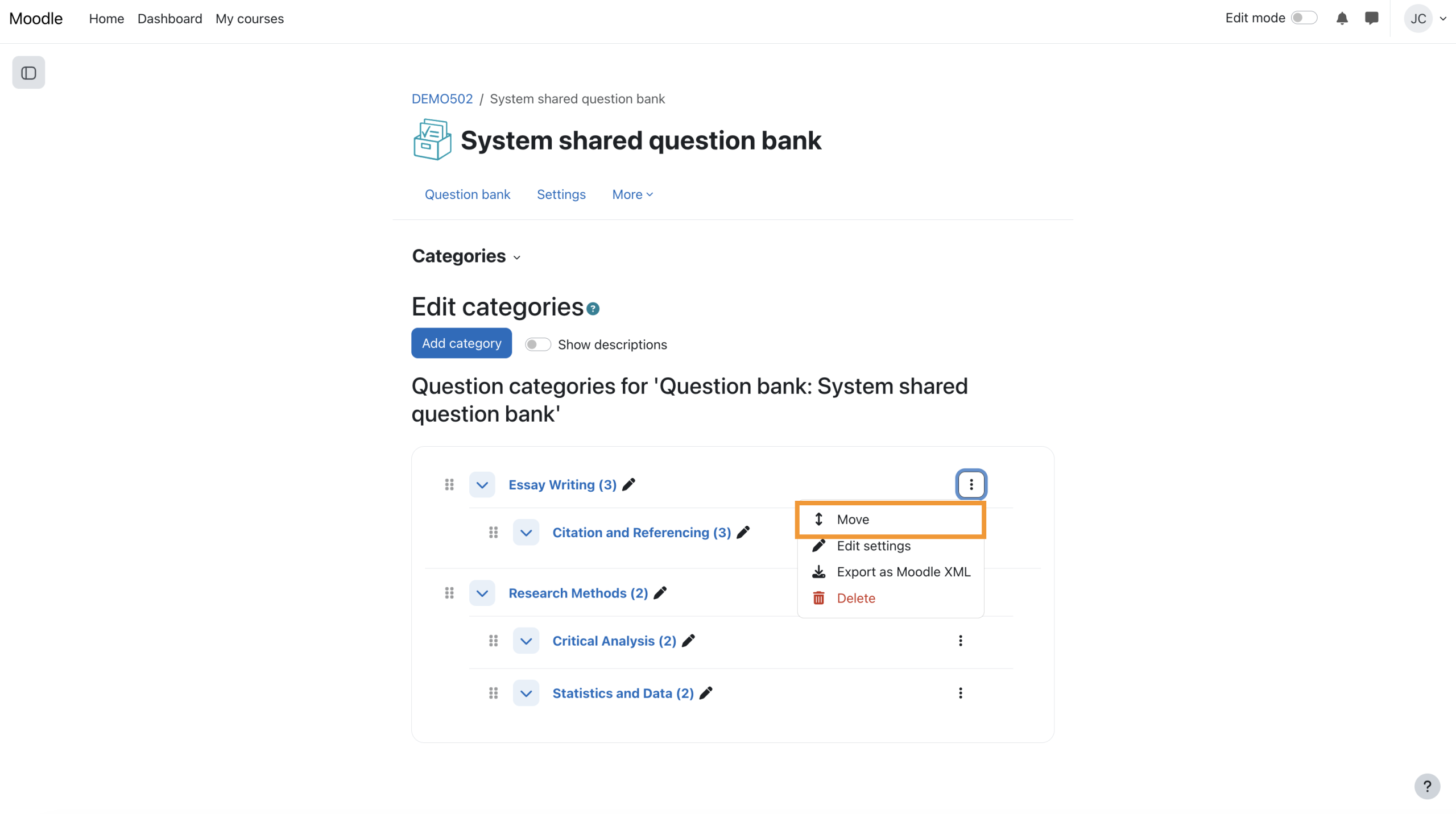This screenshot has height=814, width=1456.
Task: Expand the More tab dropdown
Action: pos(632,194)
